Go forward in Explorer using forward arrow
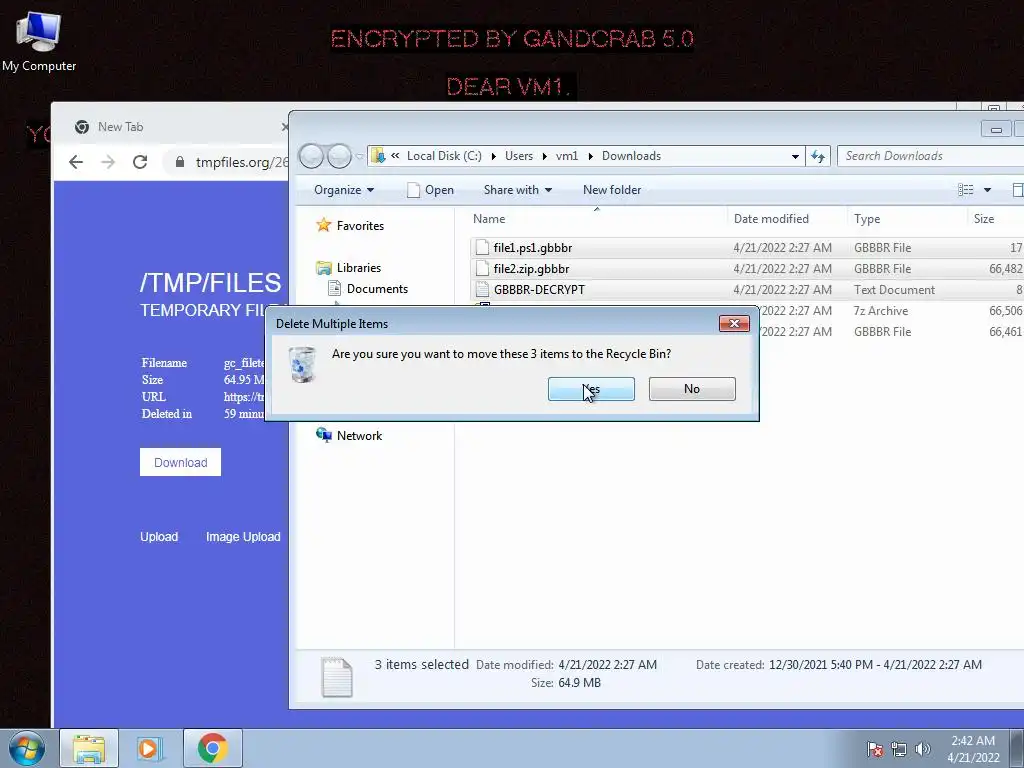This screenshot has height=768, width=1024. [x=339, y=156]
